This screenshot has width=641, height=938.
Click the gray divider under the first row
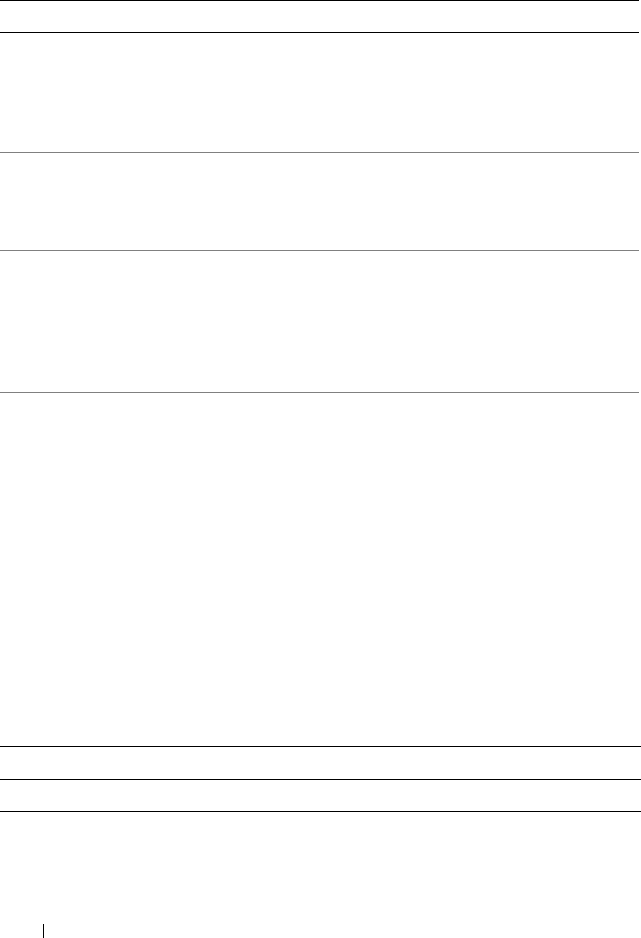pos(320,152)
